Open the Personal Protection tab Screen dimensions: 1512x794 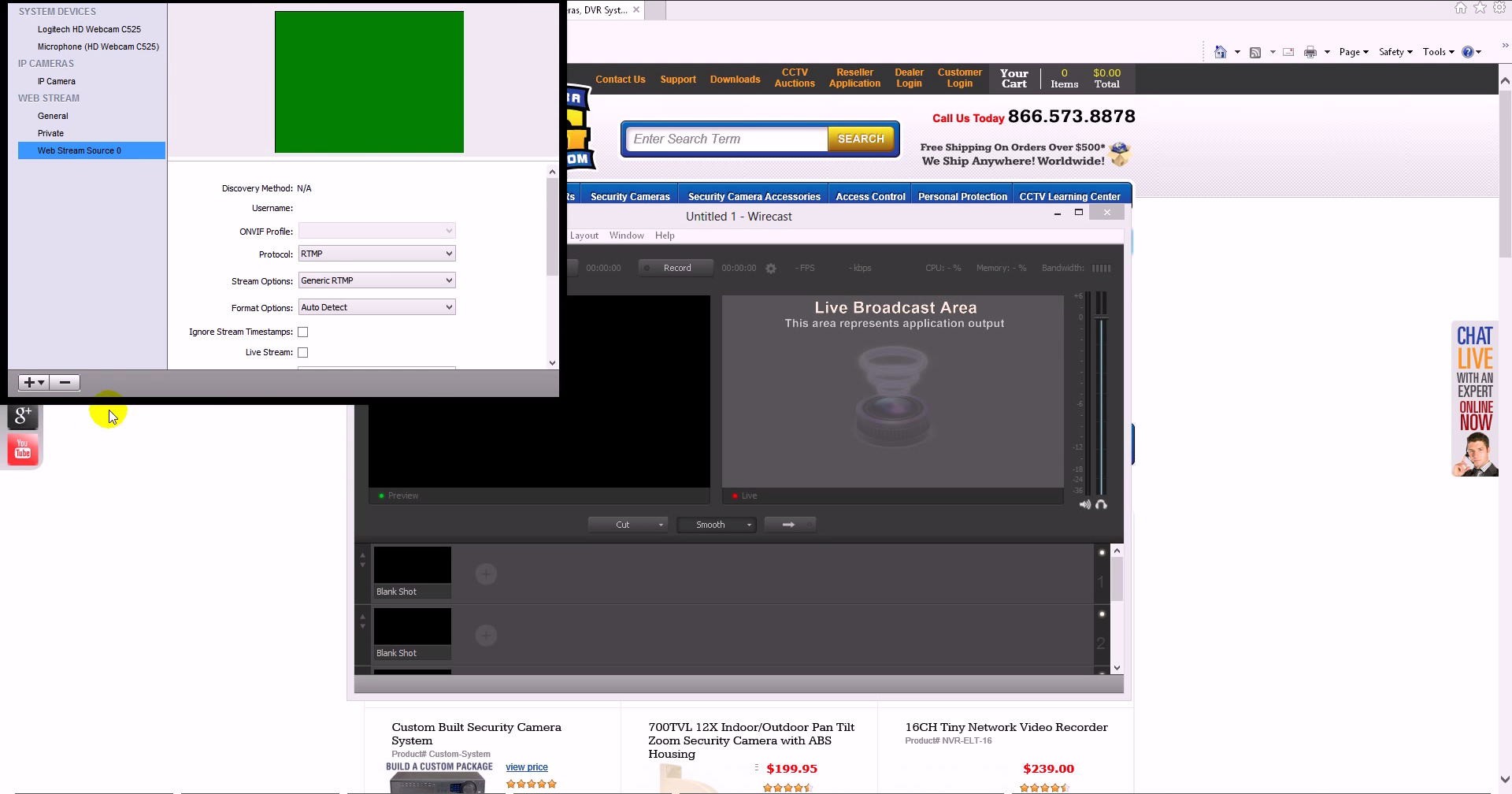[962, 196]
